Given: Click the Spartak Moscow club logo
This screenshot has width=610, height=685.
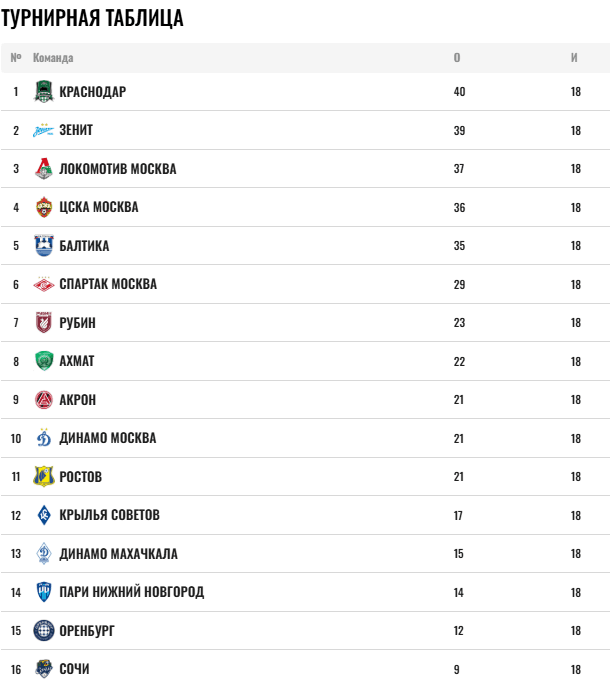Looking at the screenshot, I should [43, 284].
